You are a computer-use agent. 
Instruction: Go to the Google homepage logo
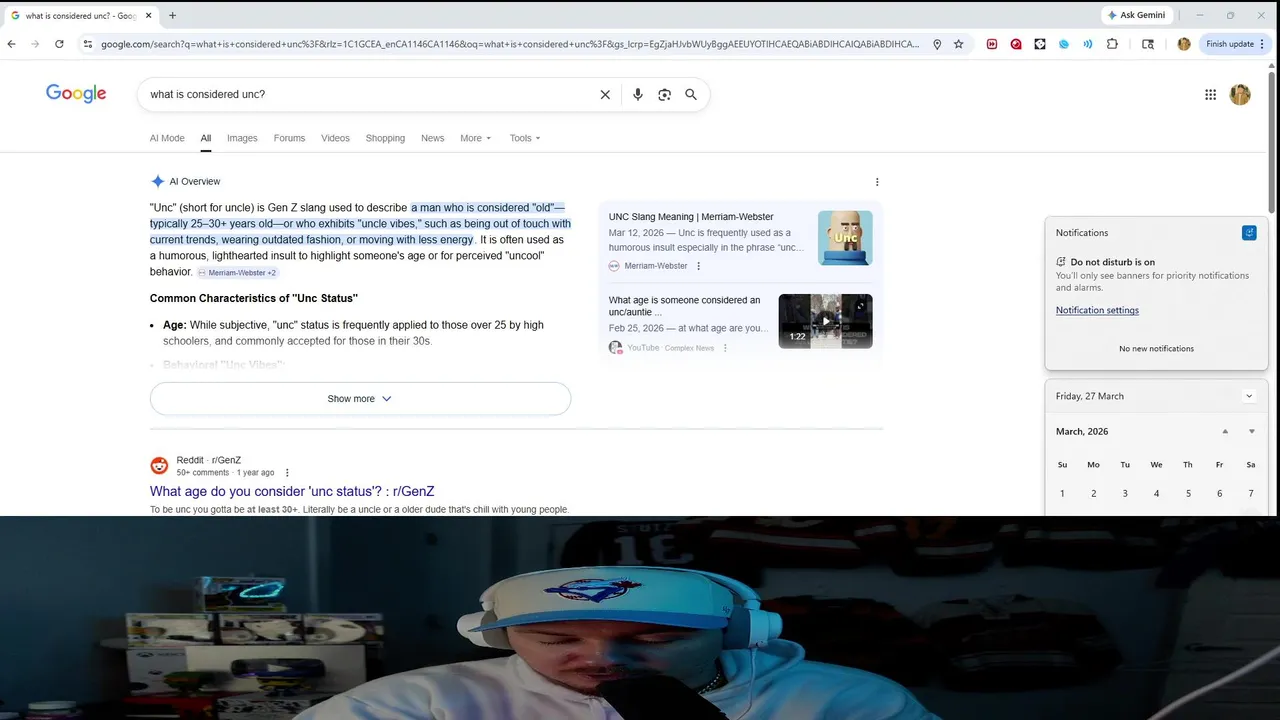76,94
